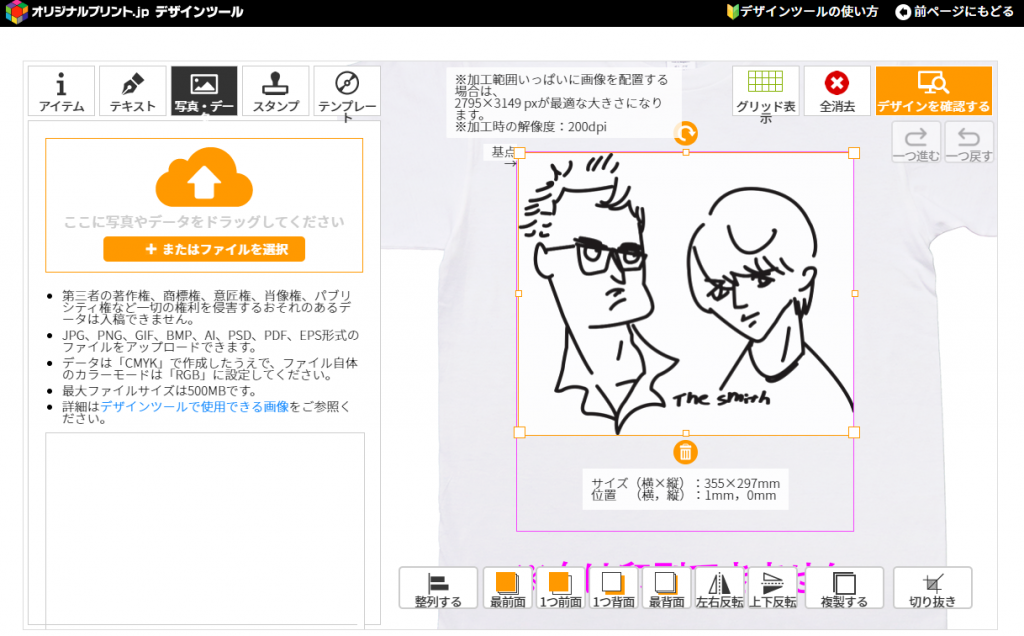
Task: Click the top-right resize handle of image
Action: pyautogui.click(x=854, y=153)
